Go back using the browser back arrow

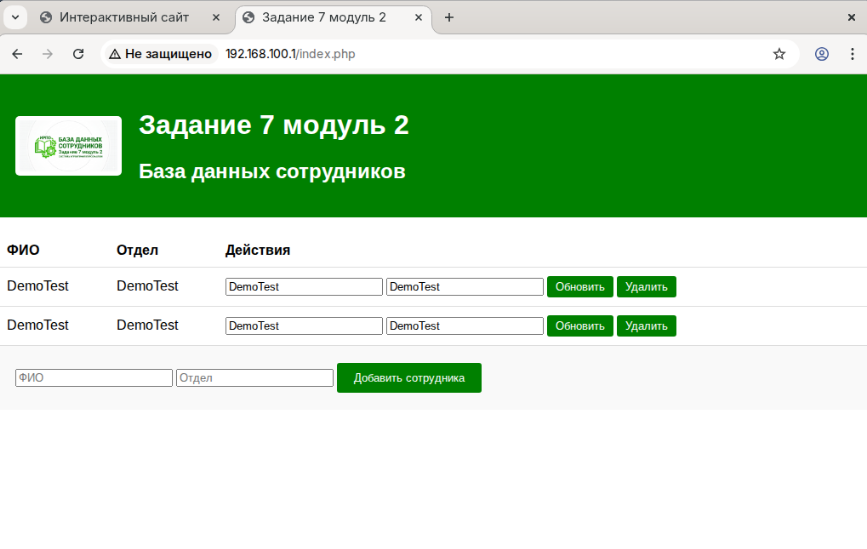[17, 54]
